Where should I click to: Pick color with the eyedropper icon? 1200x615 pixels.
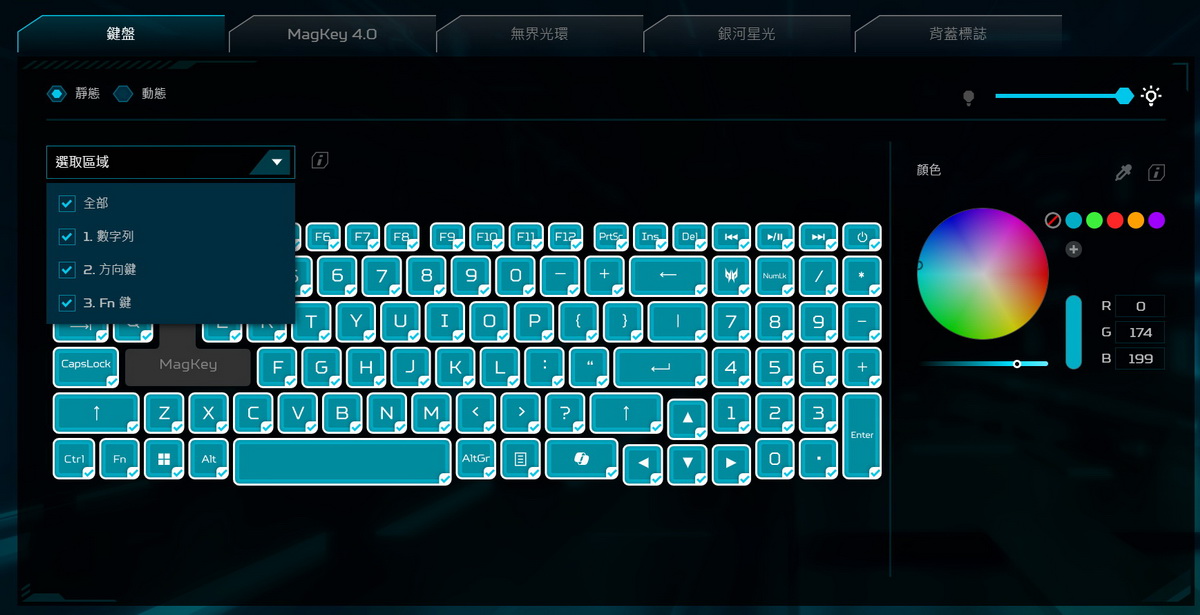tap(1123, 173)
